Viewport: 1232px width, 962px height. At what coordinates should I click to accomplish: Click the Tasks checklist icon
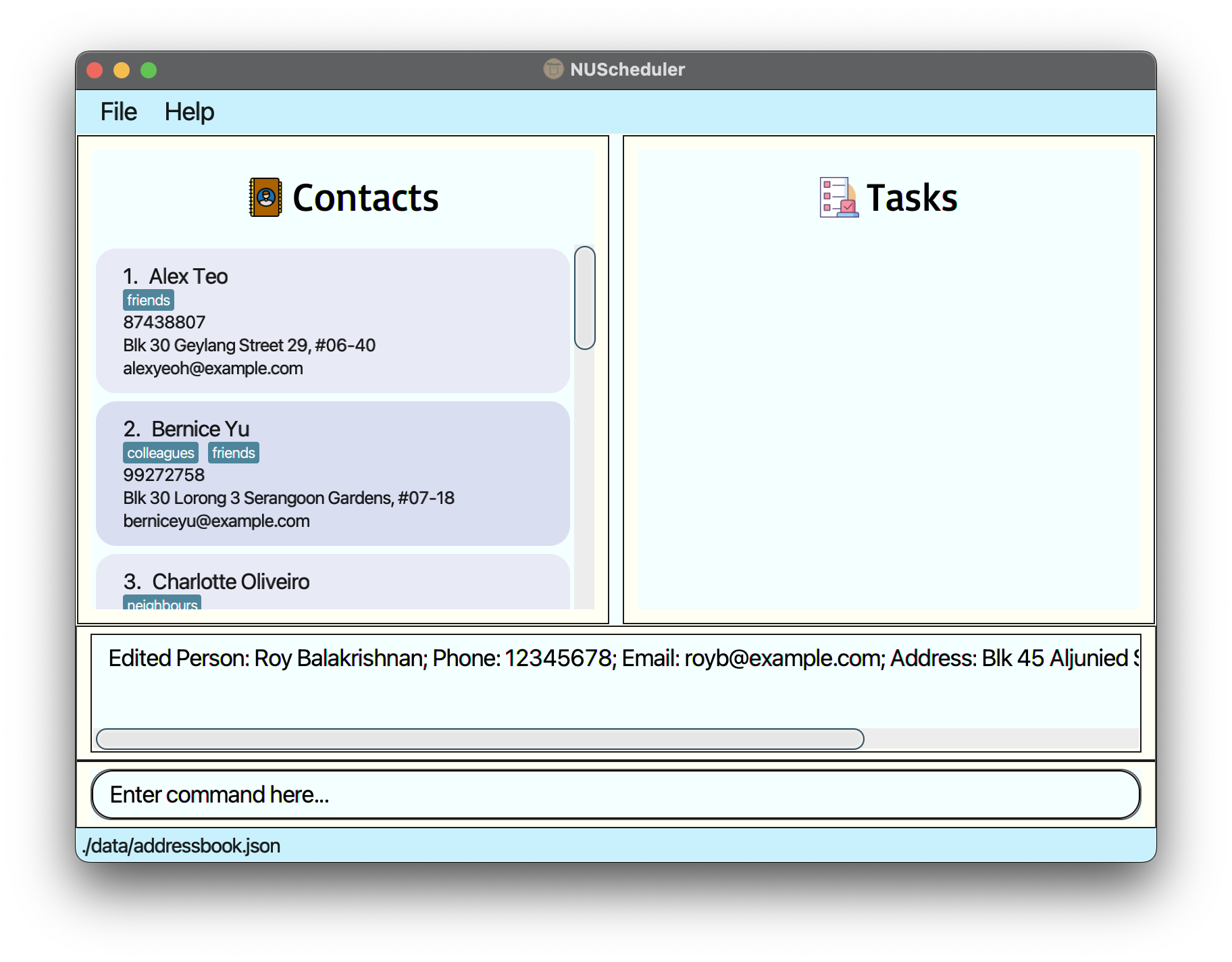(839, 197)
